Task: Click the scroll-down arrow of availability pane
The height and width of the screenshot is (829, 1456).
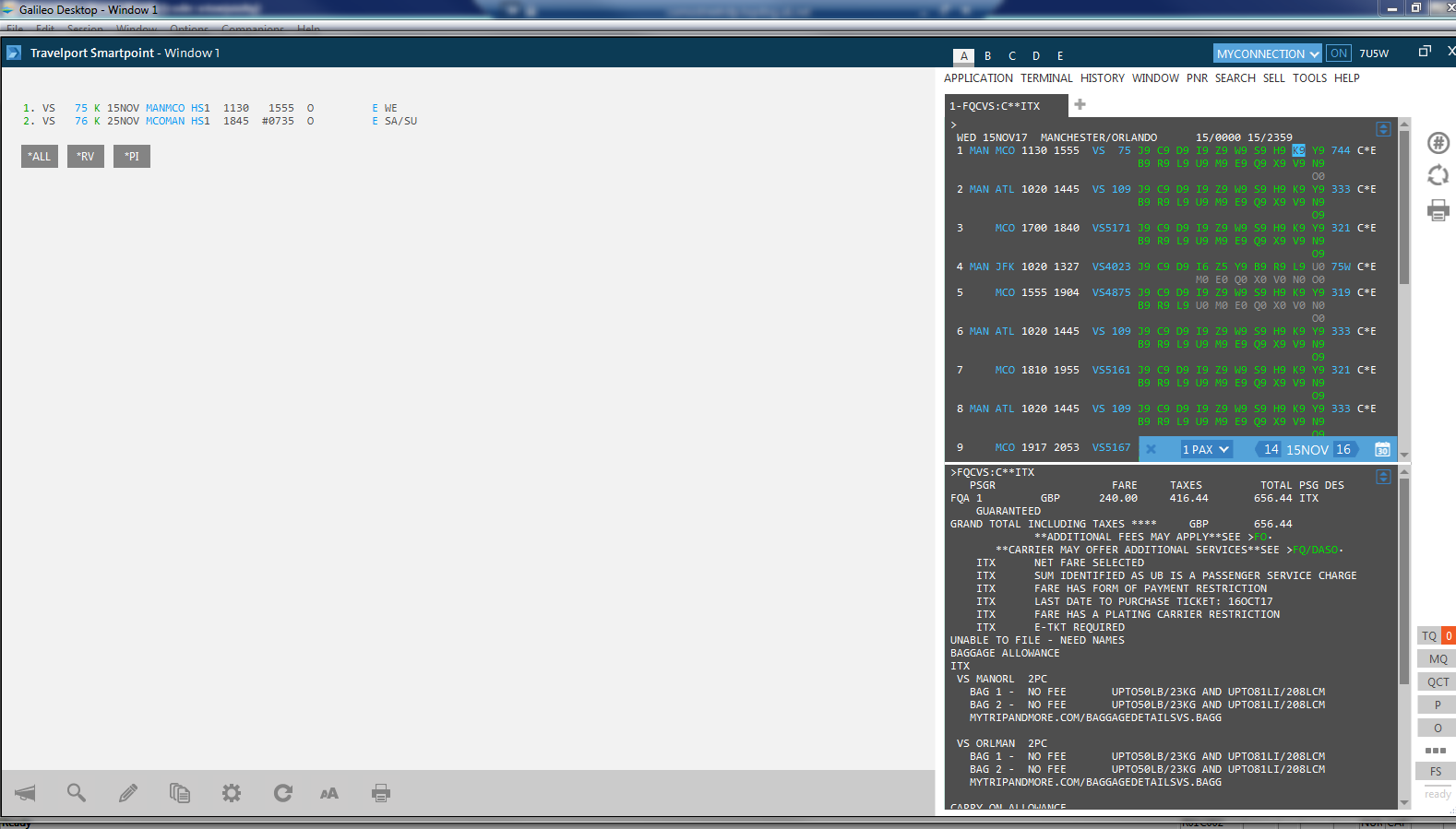Action: 1404,454
